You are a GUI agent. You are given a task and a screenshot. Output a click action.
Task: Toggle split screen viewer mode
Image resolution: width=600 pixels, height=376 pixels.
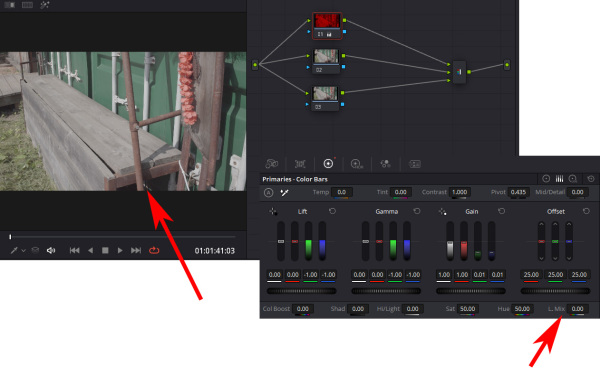27,5
